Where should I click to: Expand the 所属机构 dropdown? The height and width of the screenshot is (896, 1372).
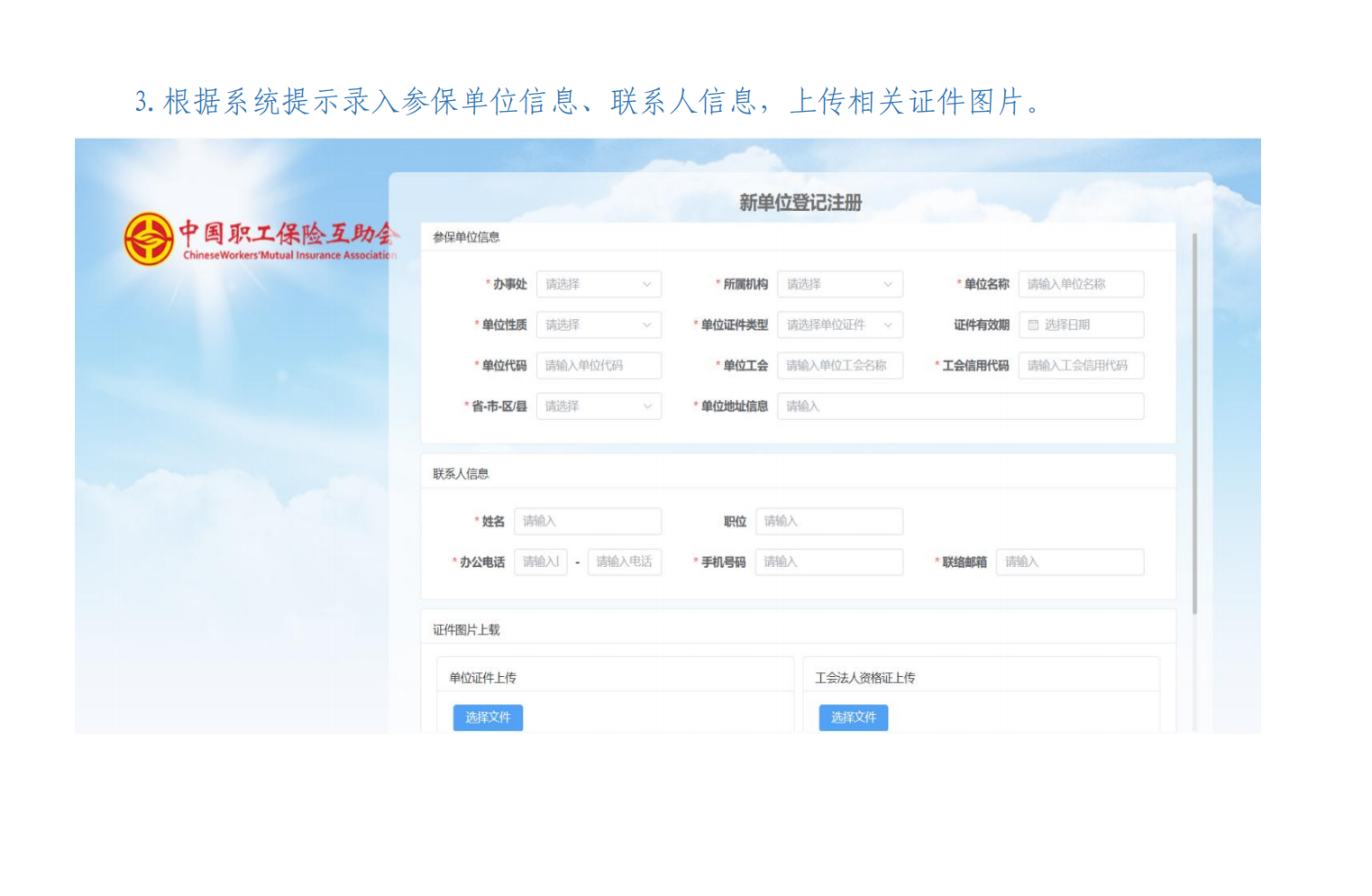coord(839,284)
